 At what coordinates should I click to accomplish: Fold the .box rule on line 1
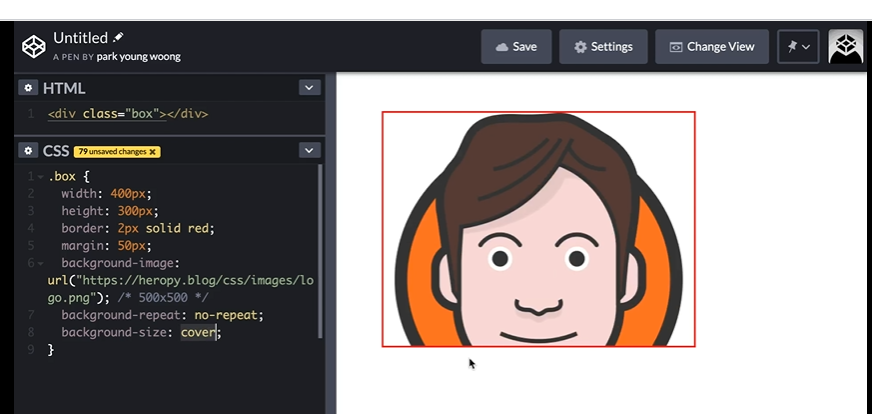[x=40, y=177]
